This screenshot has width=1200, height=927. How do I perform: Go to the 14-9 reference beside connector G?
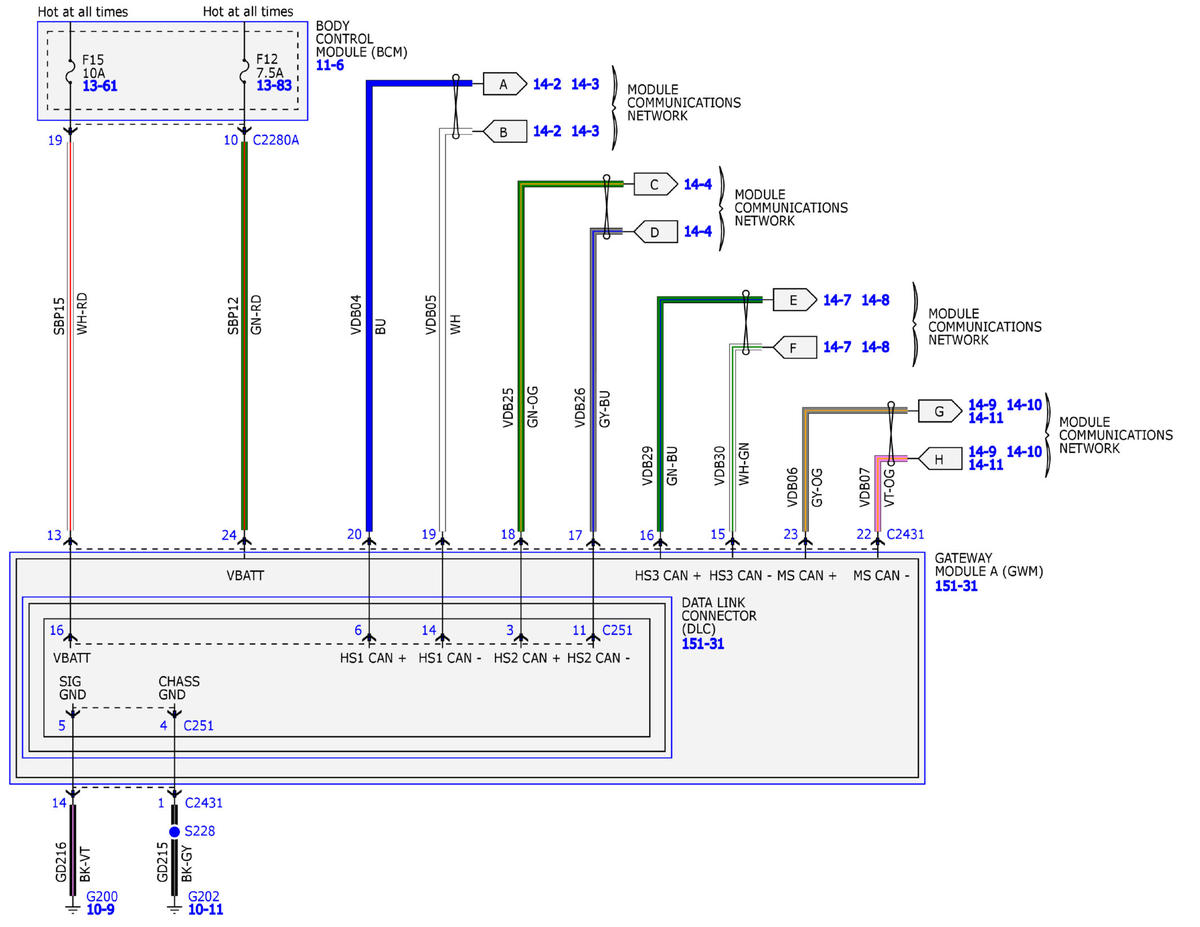click(x=982, y=405)
